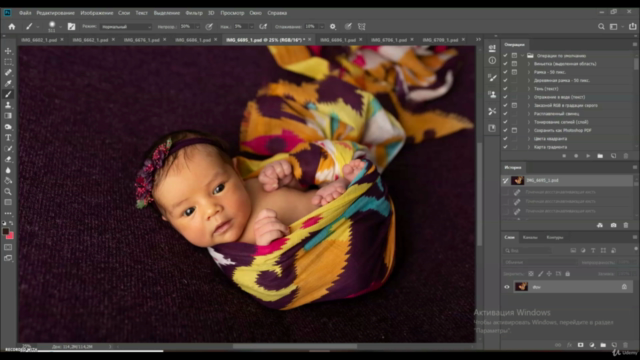The height and width of the screenshot is (360, 640).
Task: Toggle checkmark for Расплавленный свинец action
Action: tap(505, 113)
